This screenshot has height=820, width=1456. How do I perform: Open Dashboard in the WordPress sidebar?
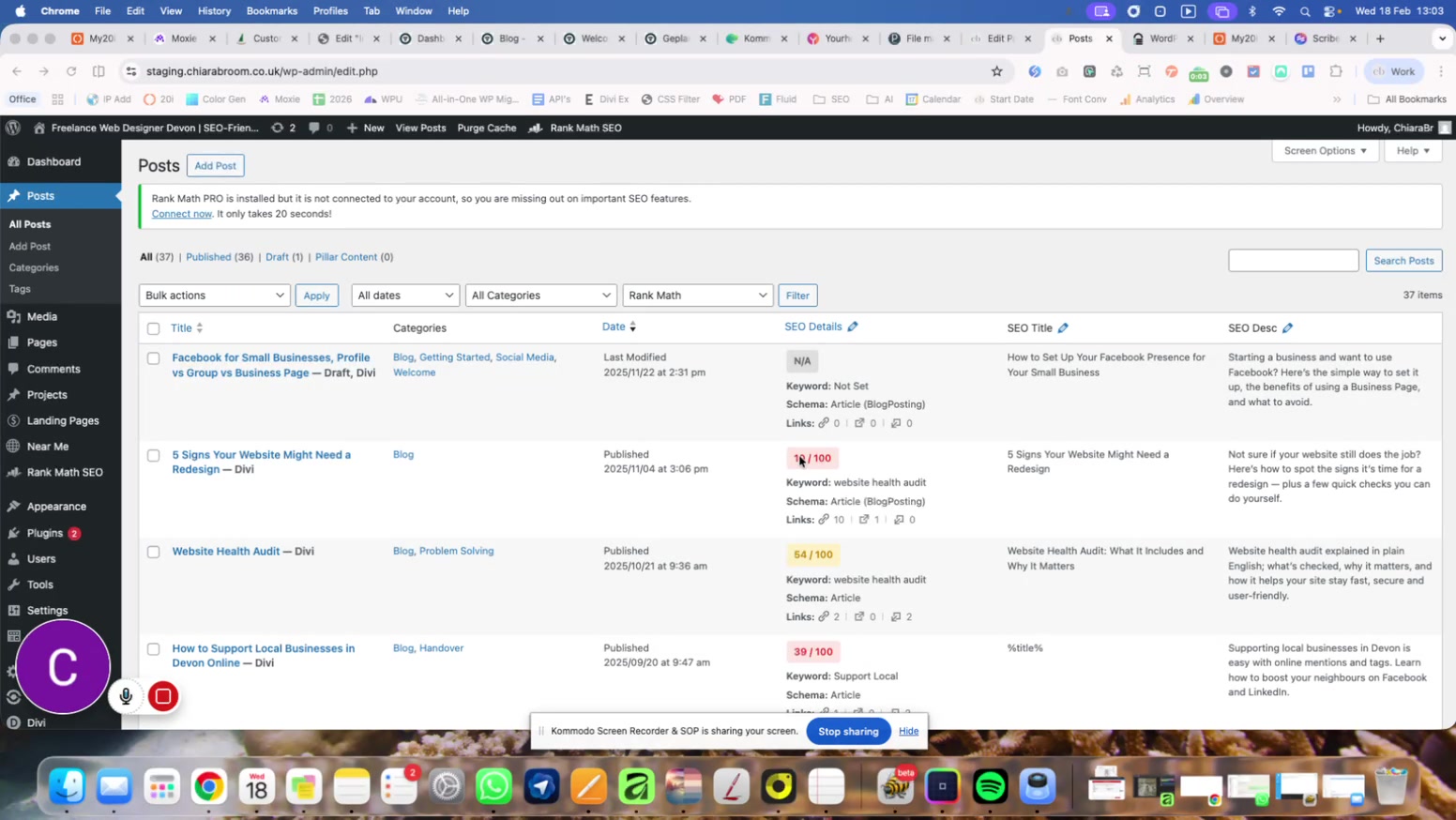pos(53,161)
